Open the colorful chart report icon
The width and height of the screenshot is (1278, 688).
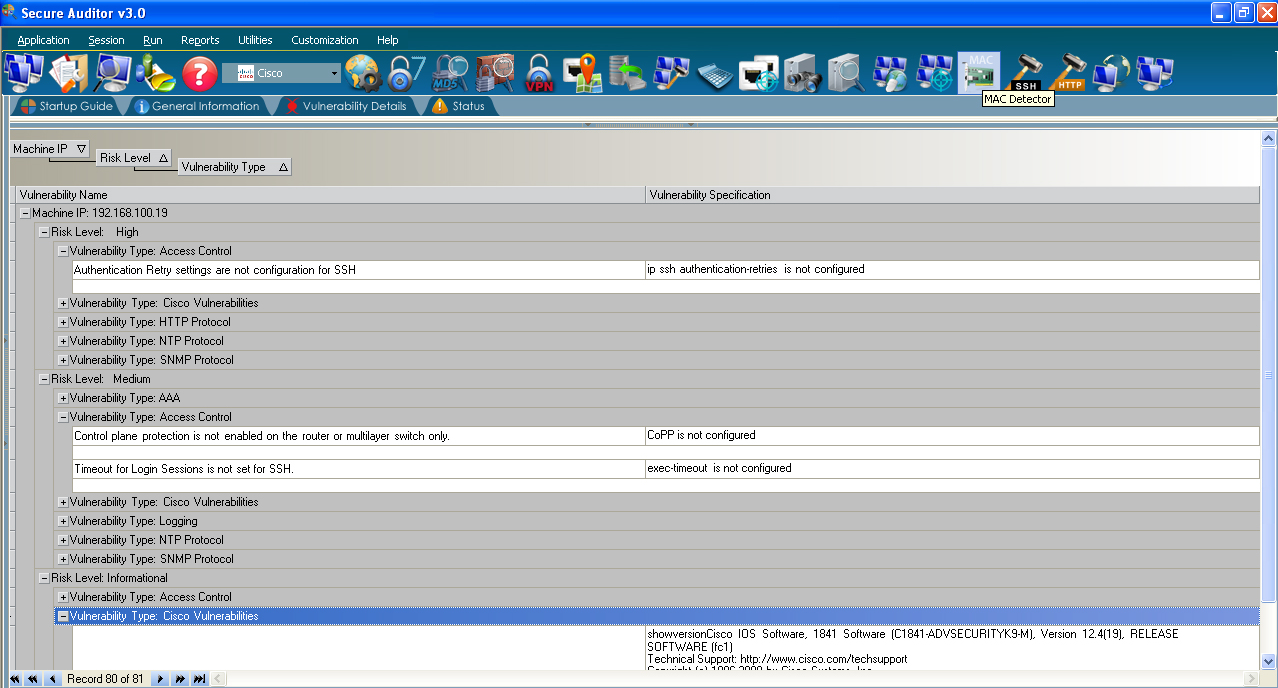pos(156,73)
